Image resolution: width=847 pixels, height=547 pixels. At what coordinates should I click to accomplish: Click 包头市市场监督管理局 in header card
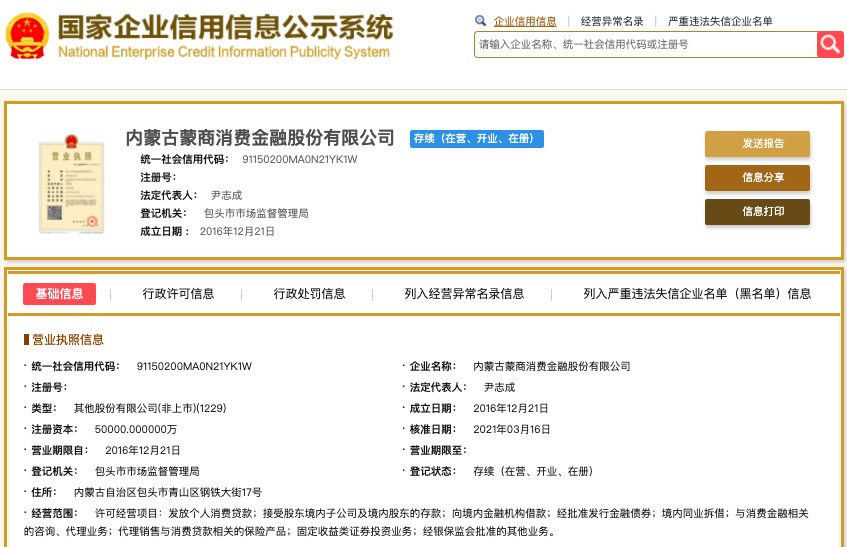pyautogui.click(x=256, y=213)
